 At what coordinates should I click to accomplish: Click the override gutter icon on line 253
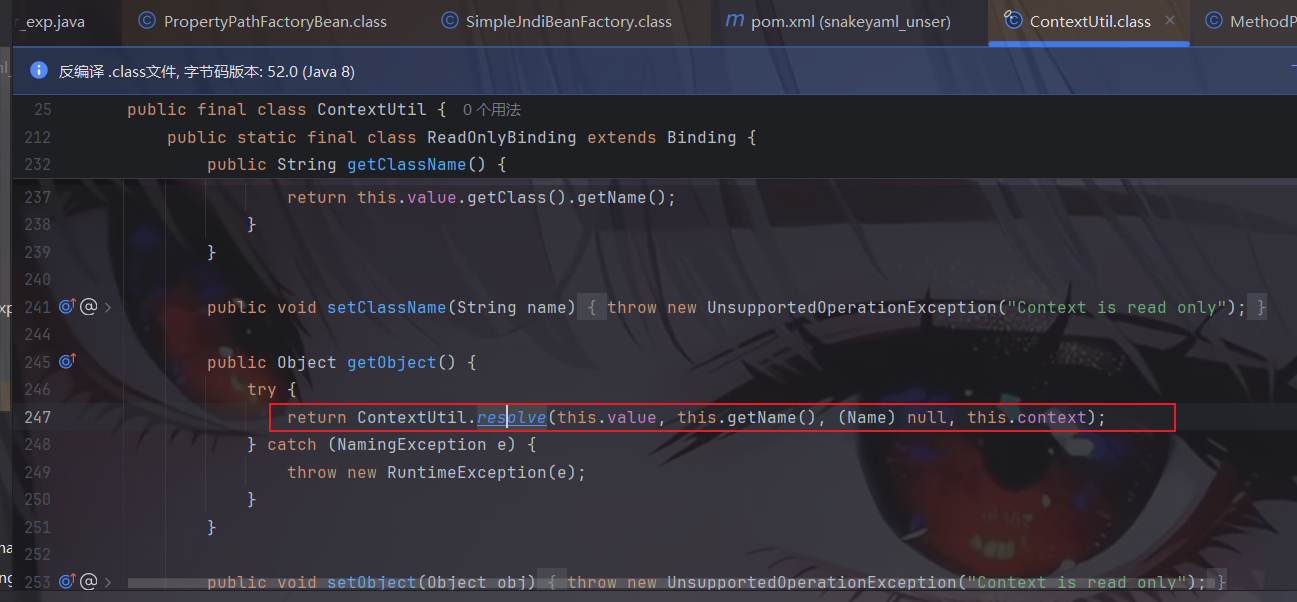click(x=68, y=581)
